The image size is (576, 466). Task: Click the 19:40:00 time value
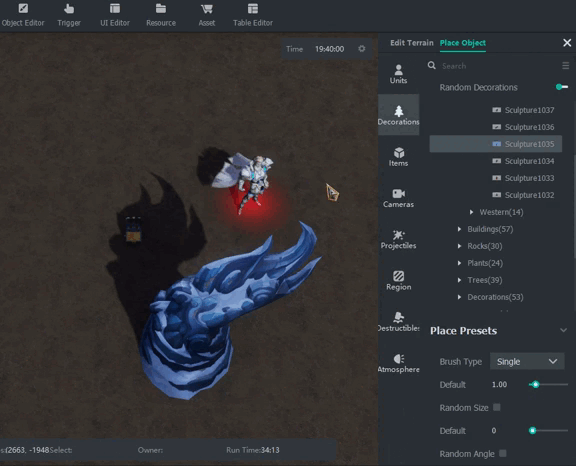pyautogui.click(x=330, y=49)
